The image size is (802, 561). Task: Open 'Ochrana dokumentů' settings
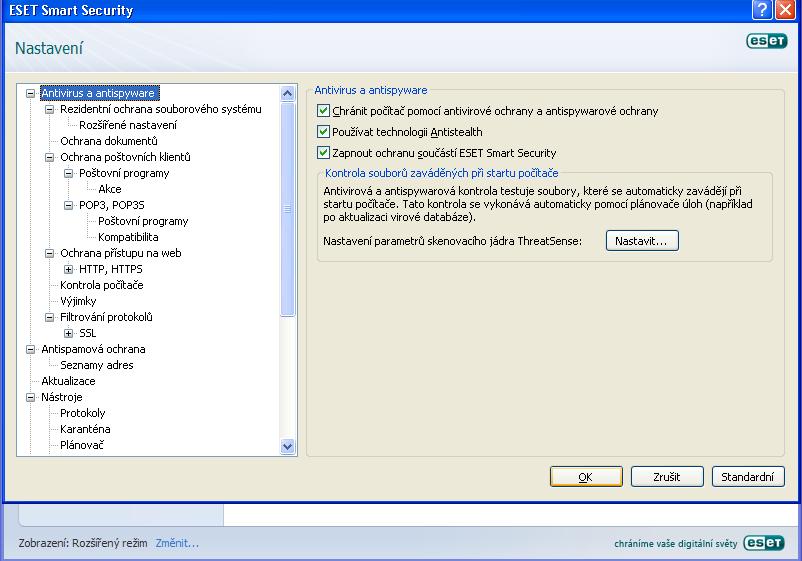click(109, 141)
